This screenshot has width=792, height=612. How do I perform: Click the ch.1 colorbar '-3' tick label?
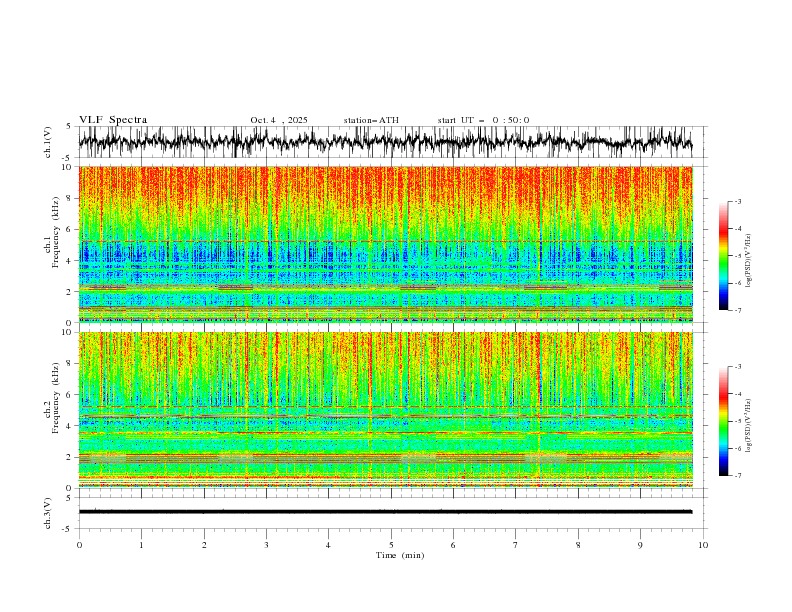tap(738, 201)
